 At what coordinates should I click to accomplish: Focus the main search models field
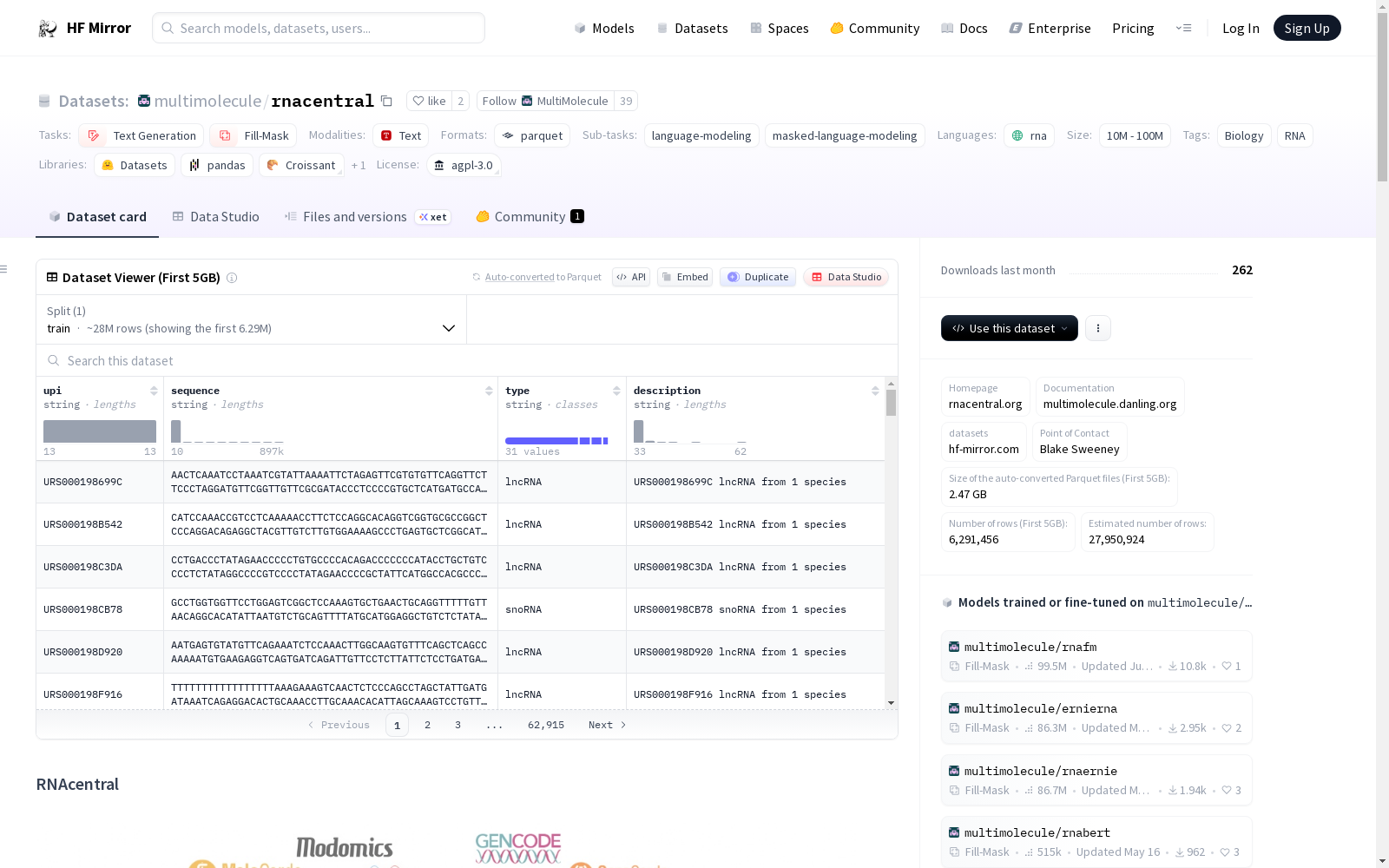[x=319, y=28]
